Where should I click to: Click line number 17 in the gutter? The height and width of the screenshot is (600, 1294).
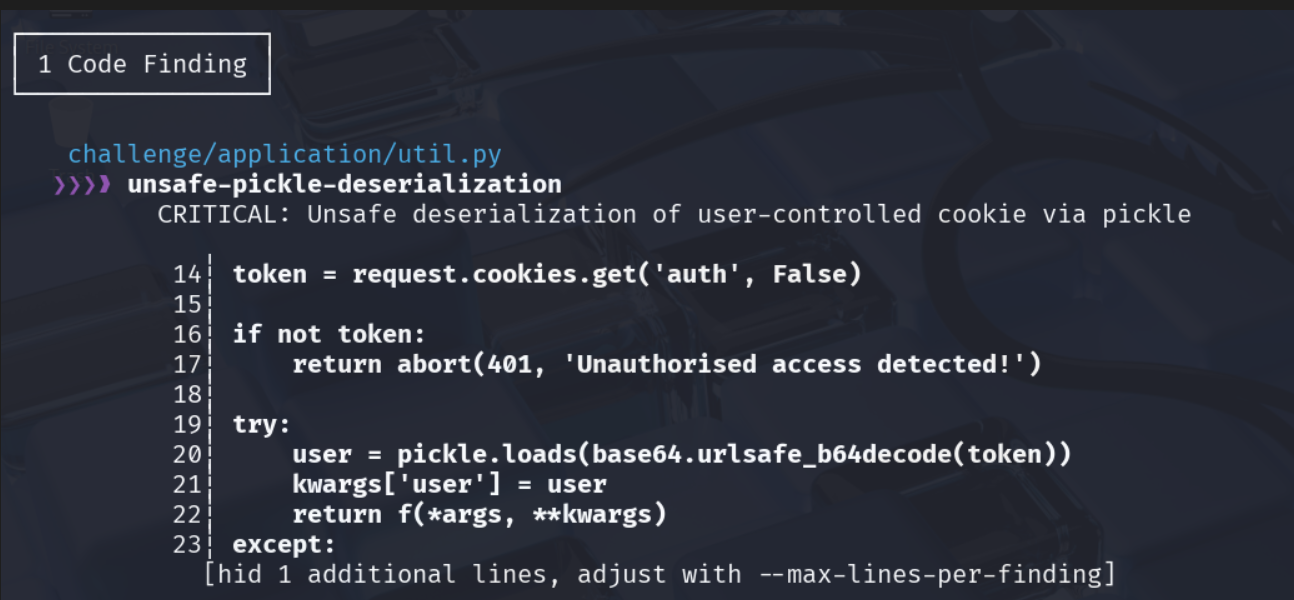[187, 365]
